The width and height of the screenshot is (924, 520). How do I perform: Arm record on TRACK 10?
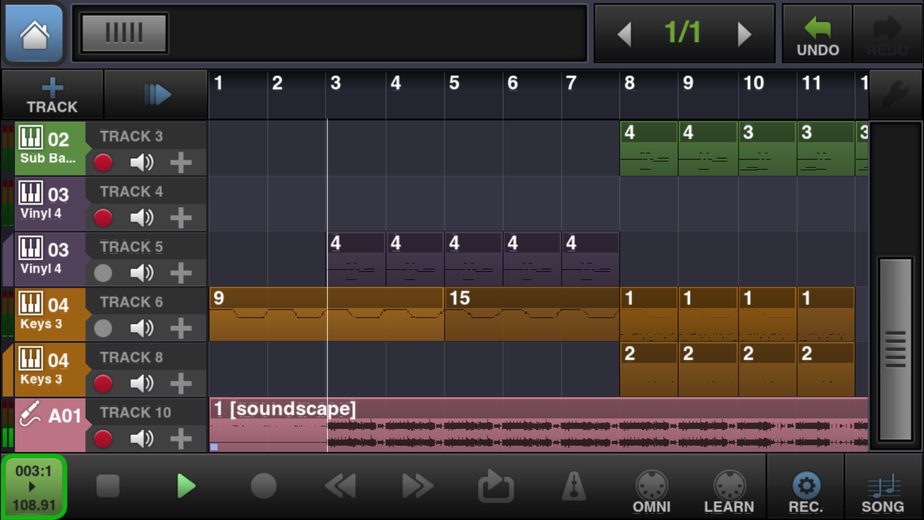coord(103,439)
